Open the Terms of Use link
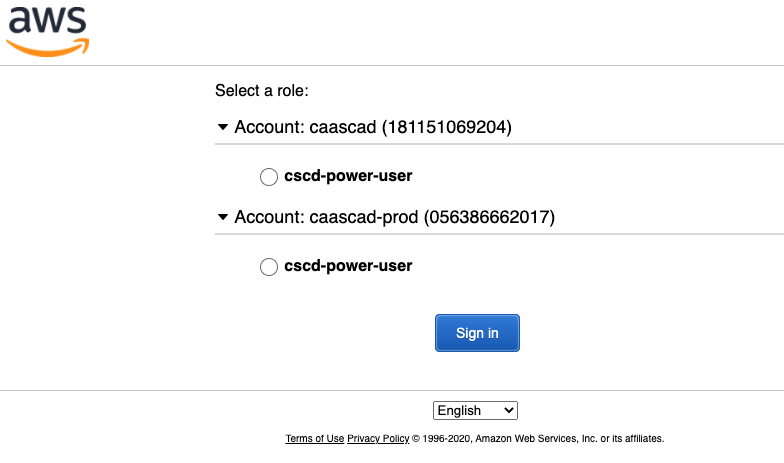The height and width of the screenshot is (463, 784). [314, 438]
